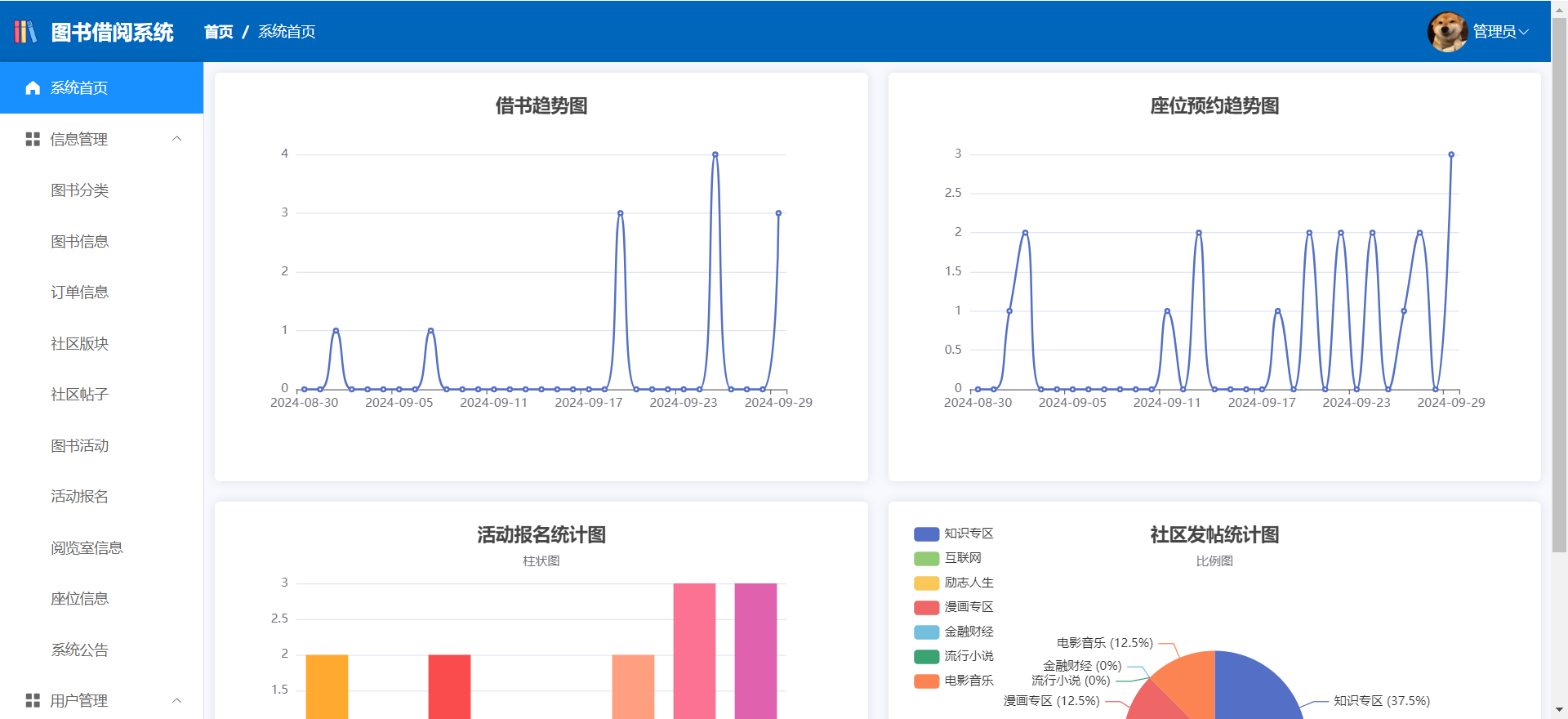Click the grid icon beside 信息管理
Viewport: 1568px width, 719px height.
[33, 140]
